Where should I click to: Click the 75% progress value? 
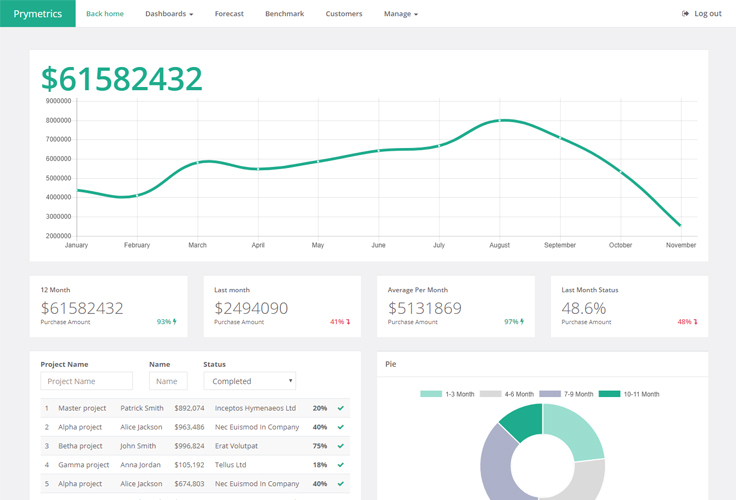[x=320, y=446]
